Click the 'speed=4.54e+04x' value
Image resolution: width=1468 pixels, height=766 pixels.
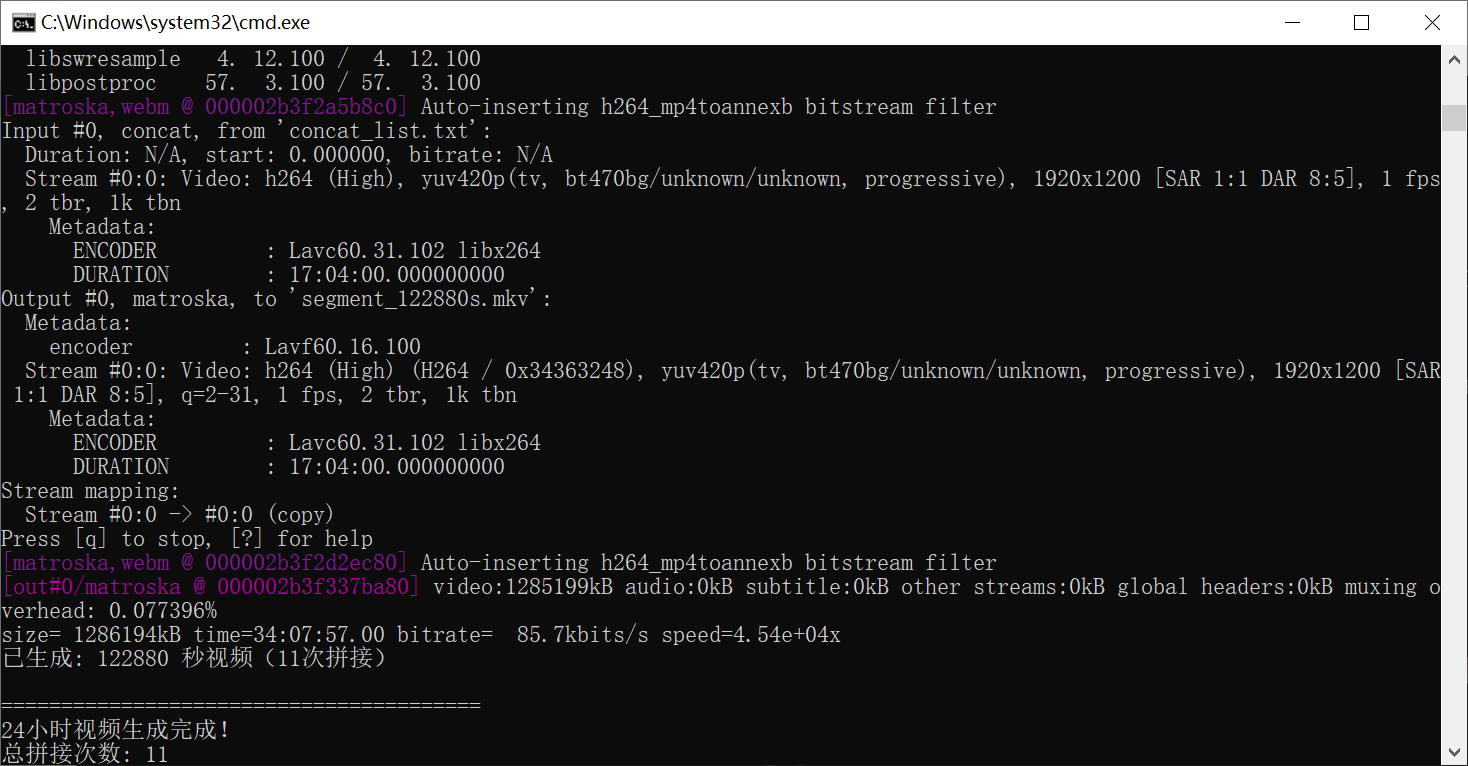pos(751,635)
